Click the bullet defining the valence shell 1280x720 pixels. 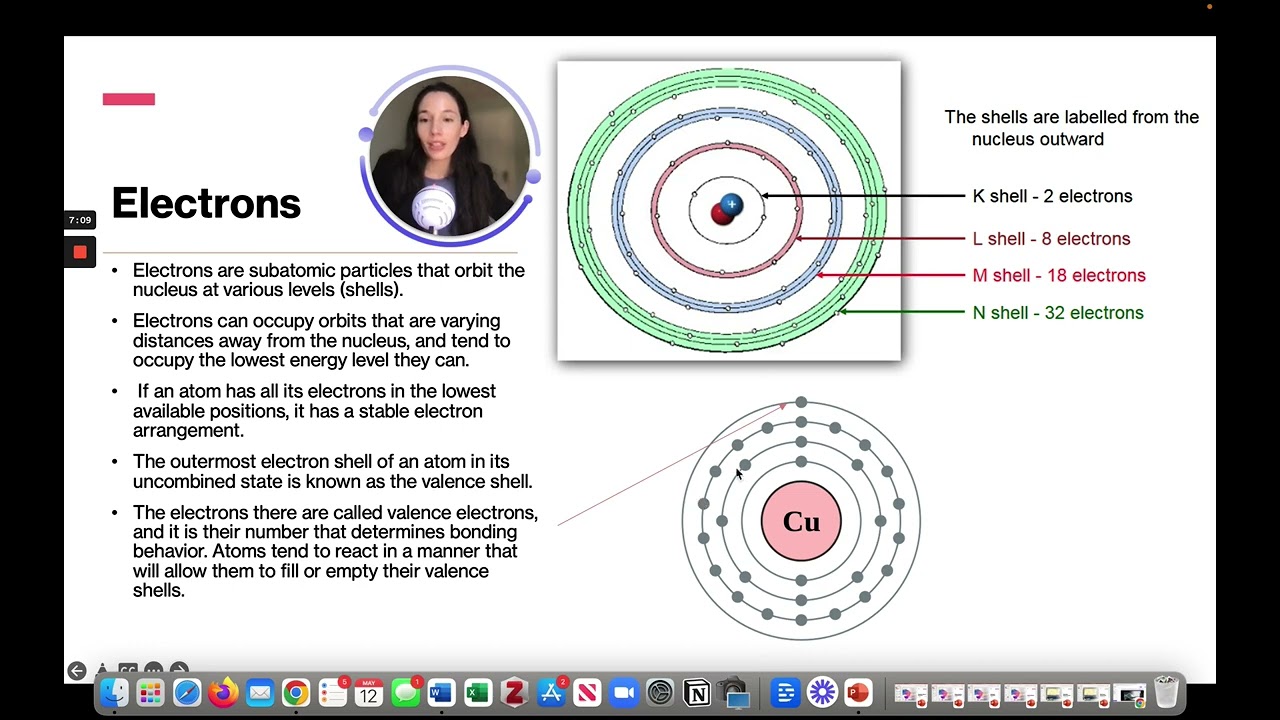(x=332, y=471)
